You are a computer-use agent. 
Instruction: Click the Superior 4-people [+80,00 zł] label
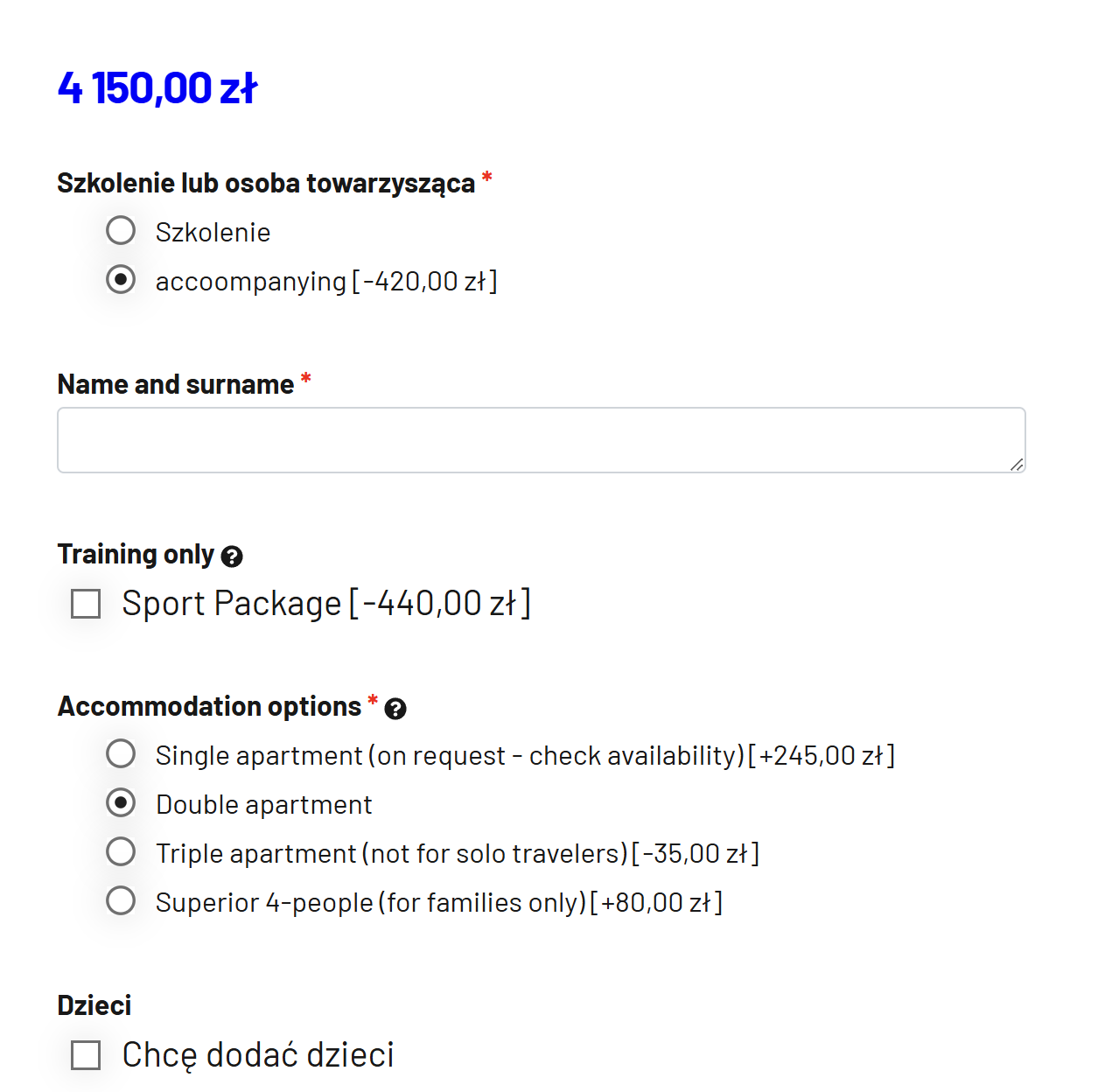point(439,903)
